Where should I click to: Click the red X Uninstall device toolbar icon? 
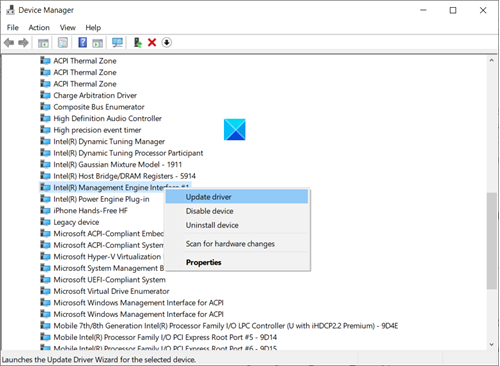152,43
